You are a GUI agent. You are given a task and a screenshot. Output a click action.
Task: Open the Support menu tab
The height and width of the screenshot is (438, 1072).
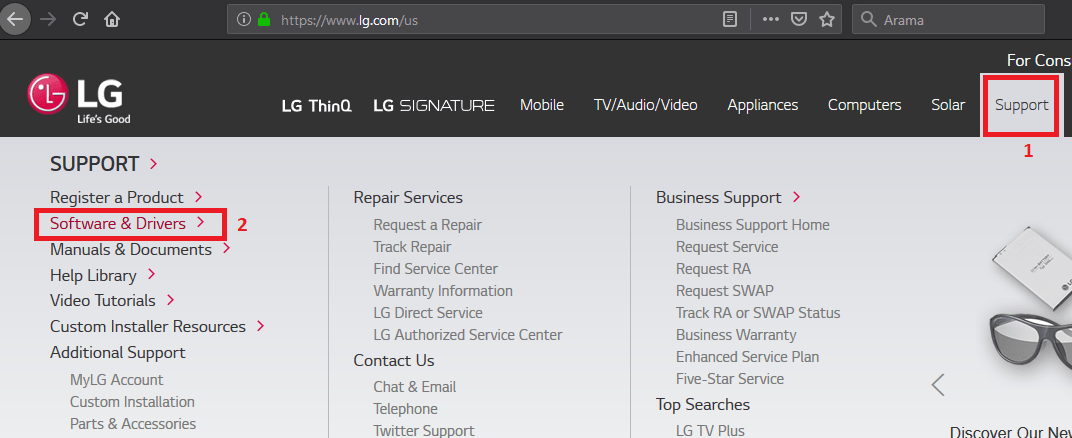coord(1021,105)
